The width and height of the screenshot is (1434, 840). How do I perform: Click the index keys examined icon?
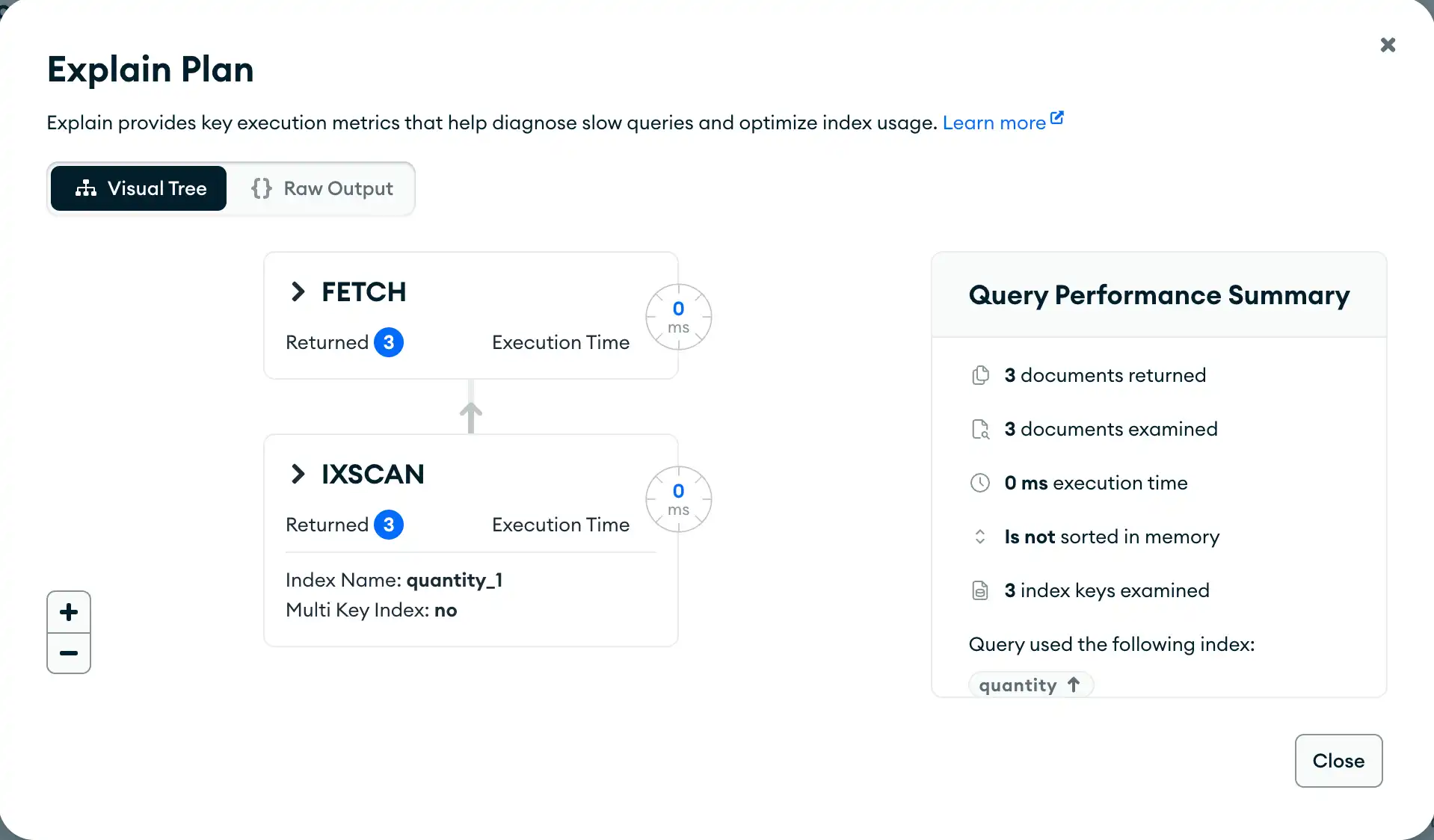(x=980, y=590)
